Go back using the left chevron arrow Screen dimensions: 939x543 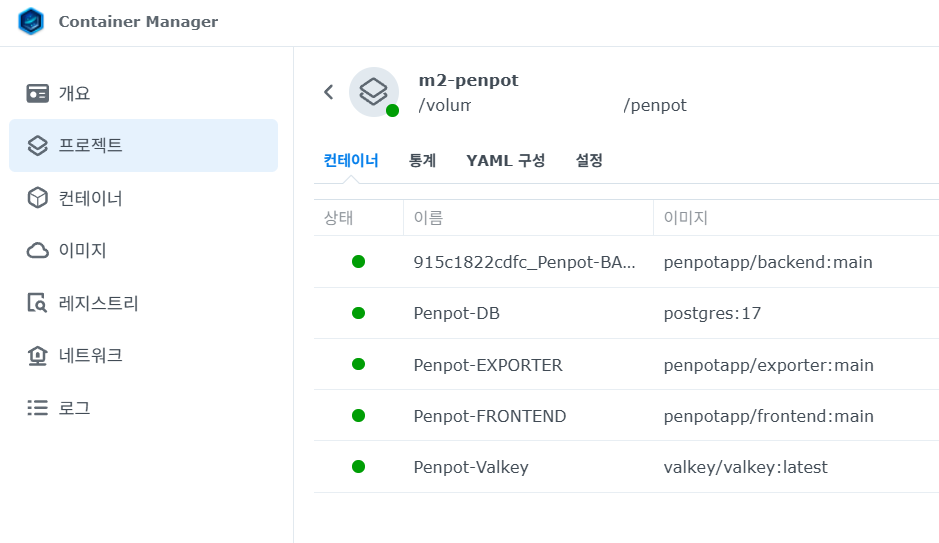[328, 92]
